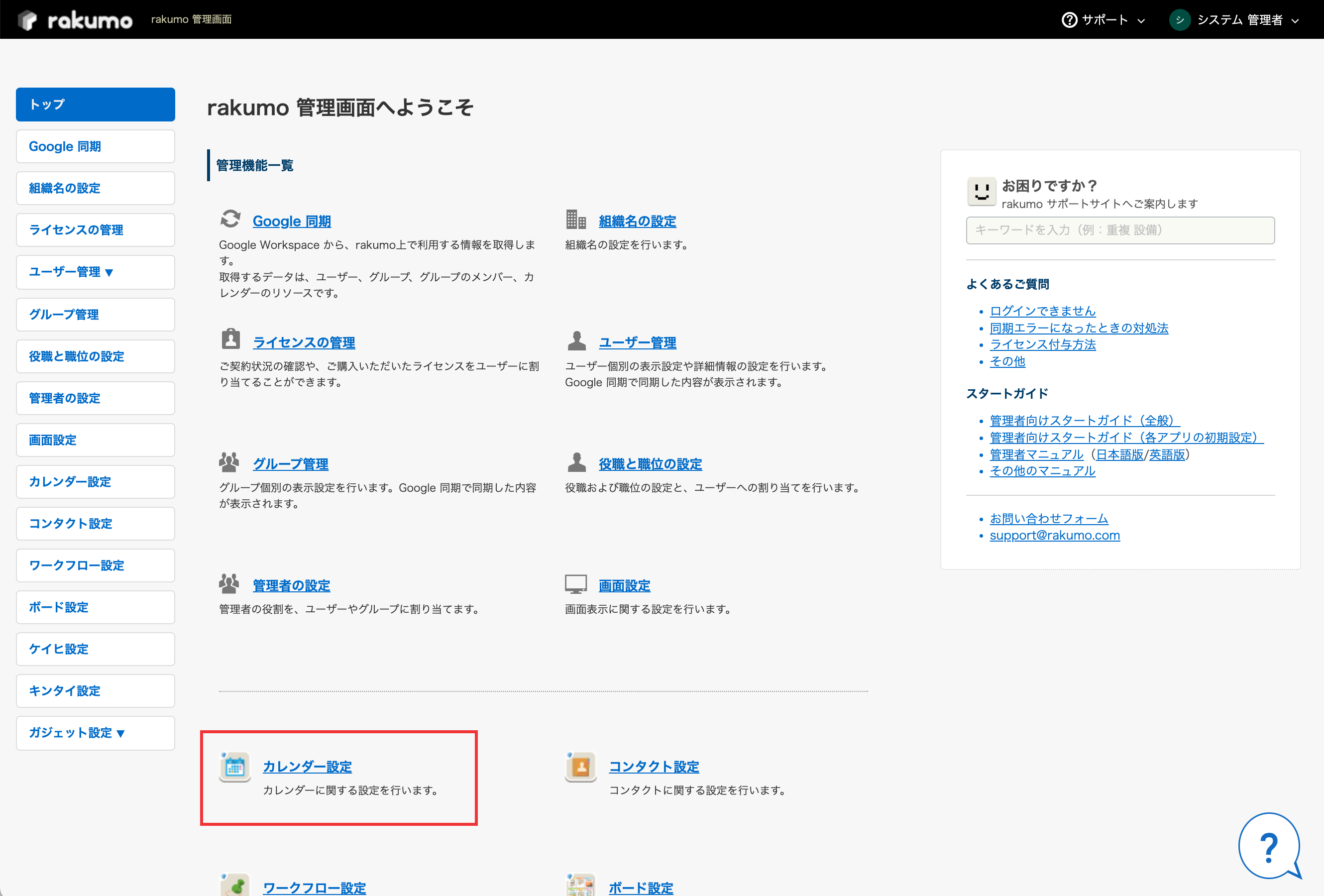This screenshot has height=896, width=1324.
Task: Click the smiley face support icon
Action: (x=981, y=191)
